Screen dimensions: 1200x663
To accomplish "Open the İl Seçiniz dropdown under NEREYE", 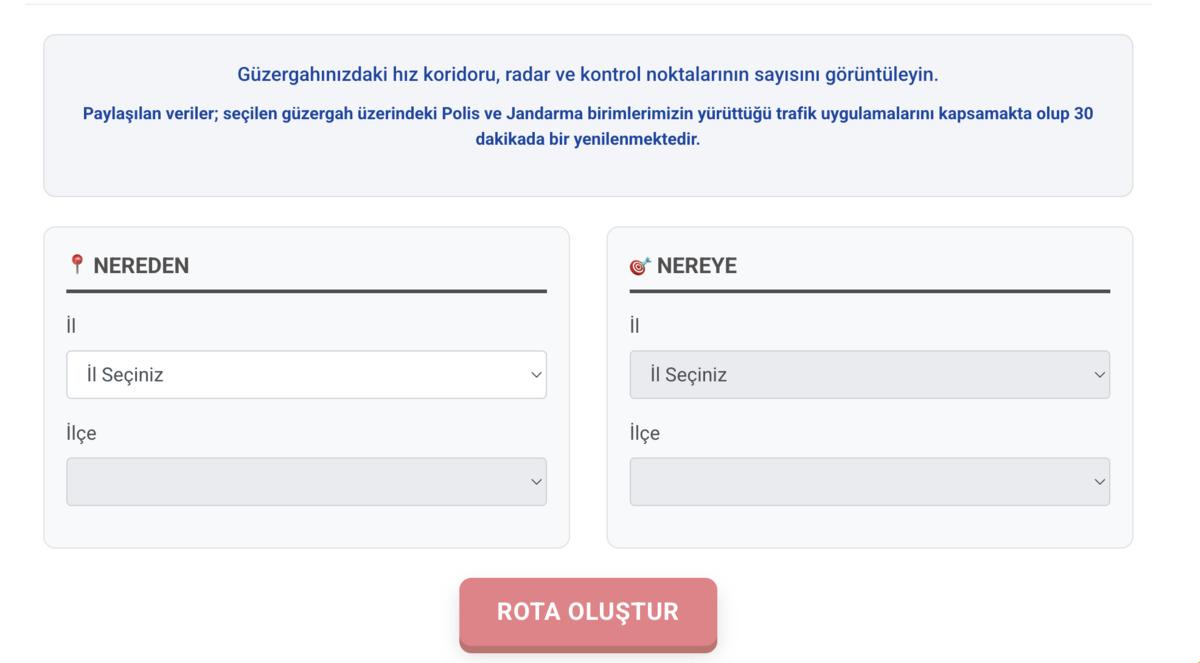I will pos(869,374).
